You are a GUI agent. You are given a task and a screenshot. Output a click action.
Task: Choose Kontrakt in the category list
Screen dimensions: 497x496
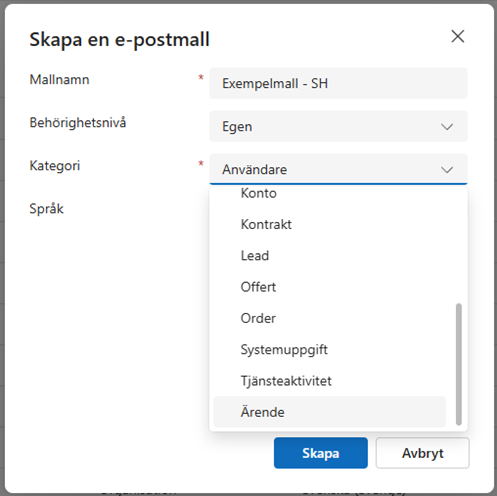[330, 224]
